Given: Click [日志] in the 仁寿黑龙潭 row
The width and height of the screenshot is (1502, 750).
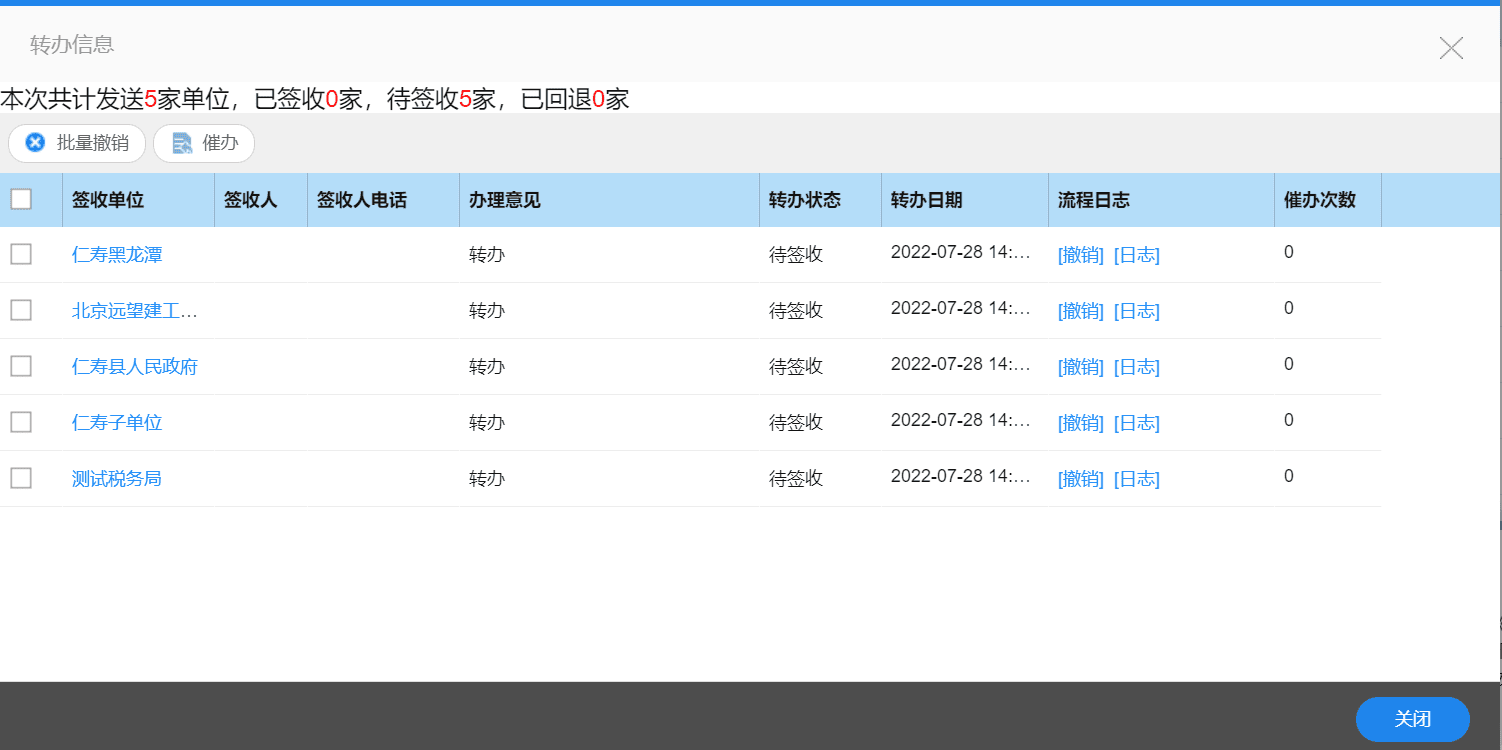Looking at the screenshot, I should pos(1137,255).
